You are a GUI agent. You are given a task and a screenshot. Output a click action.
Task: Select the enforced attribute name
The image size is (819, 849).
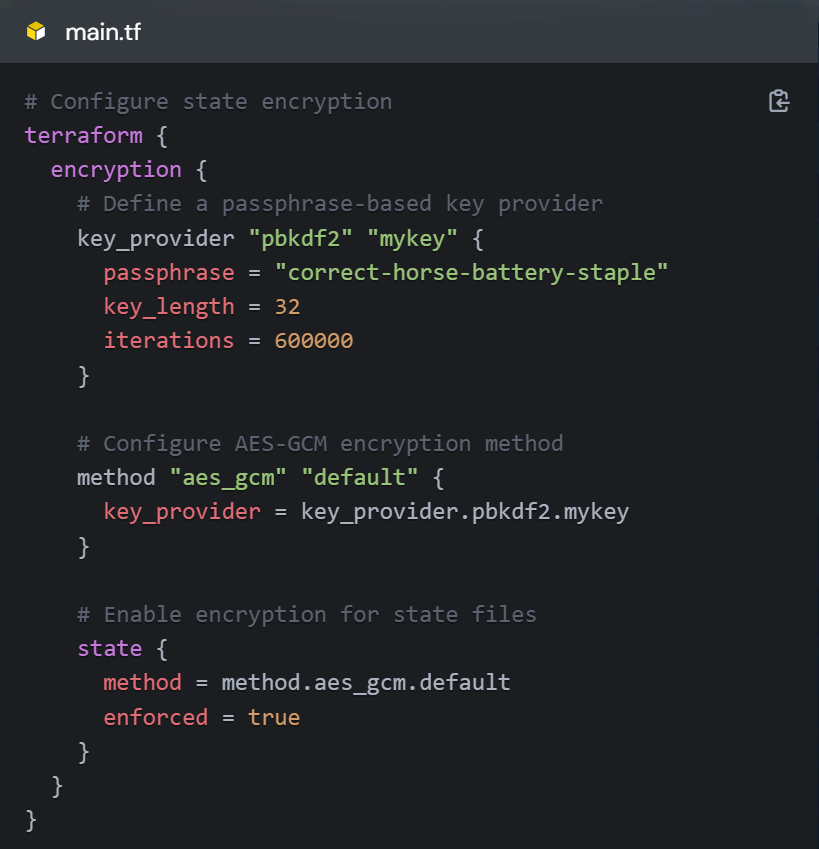click(156, 717)
